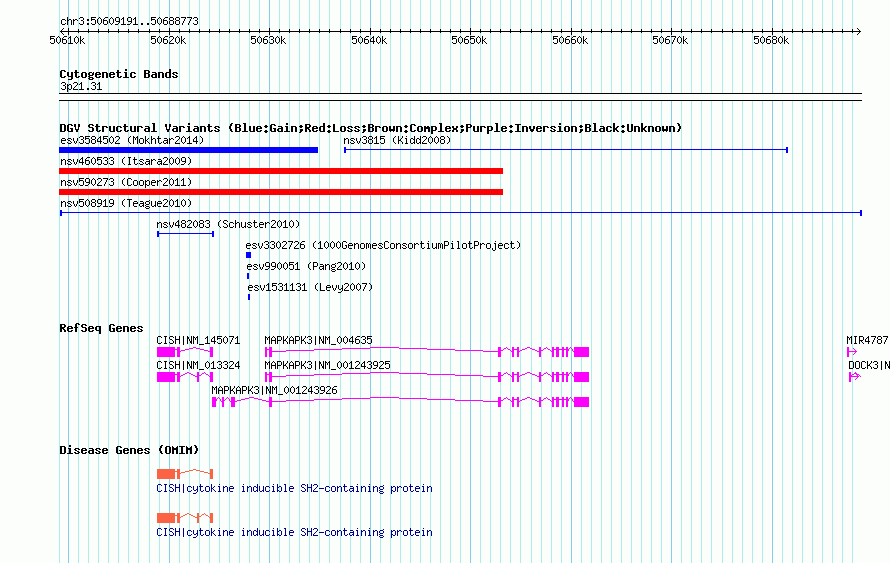Open the nsv508919 (Teague2010) label
Image resolution: width=890 pixels, height=563 pixels.
pyautogui.click(x=126, y=203)
